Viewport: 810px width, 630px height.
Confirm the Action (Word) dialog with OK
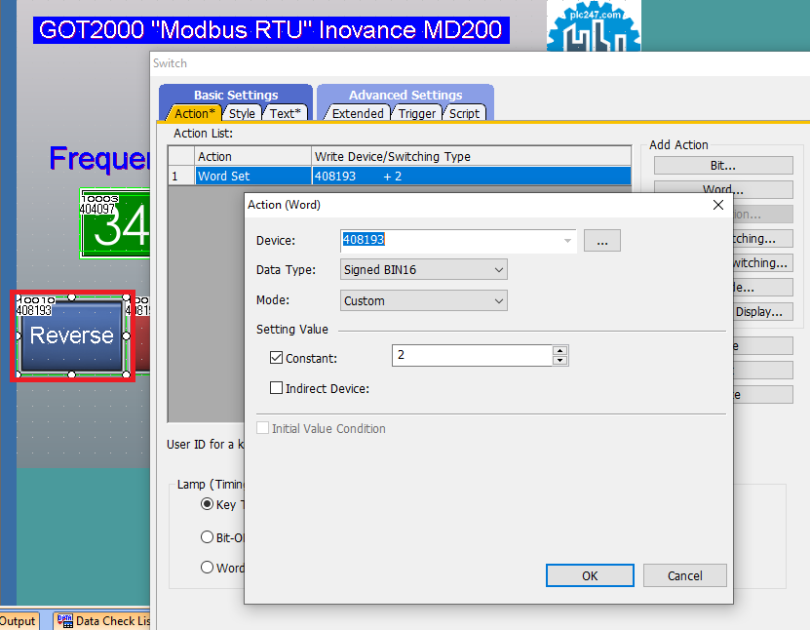click(x=589, y=575)
